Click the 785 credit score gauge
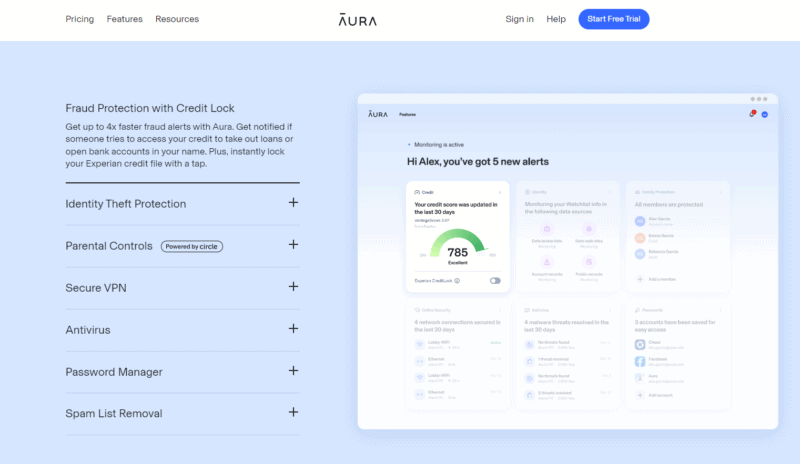Viewport: 800px width, 464px height. tap(457, 250)
